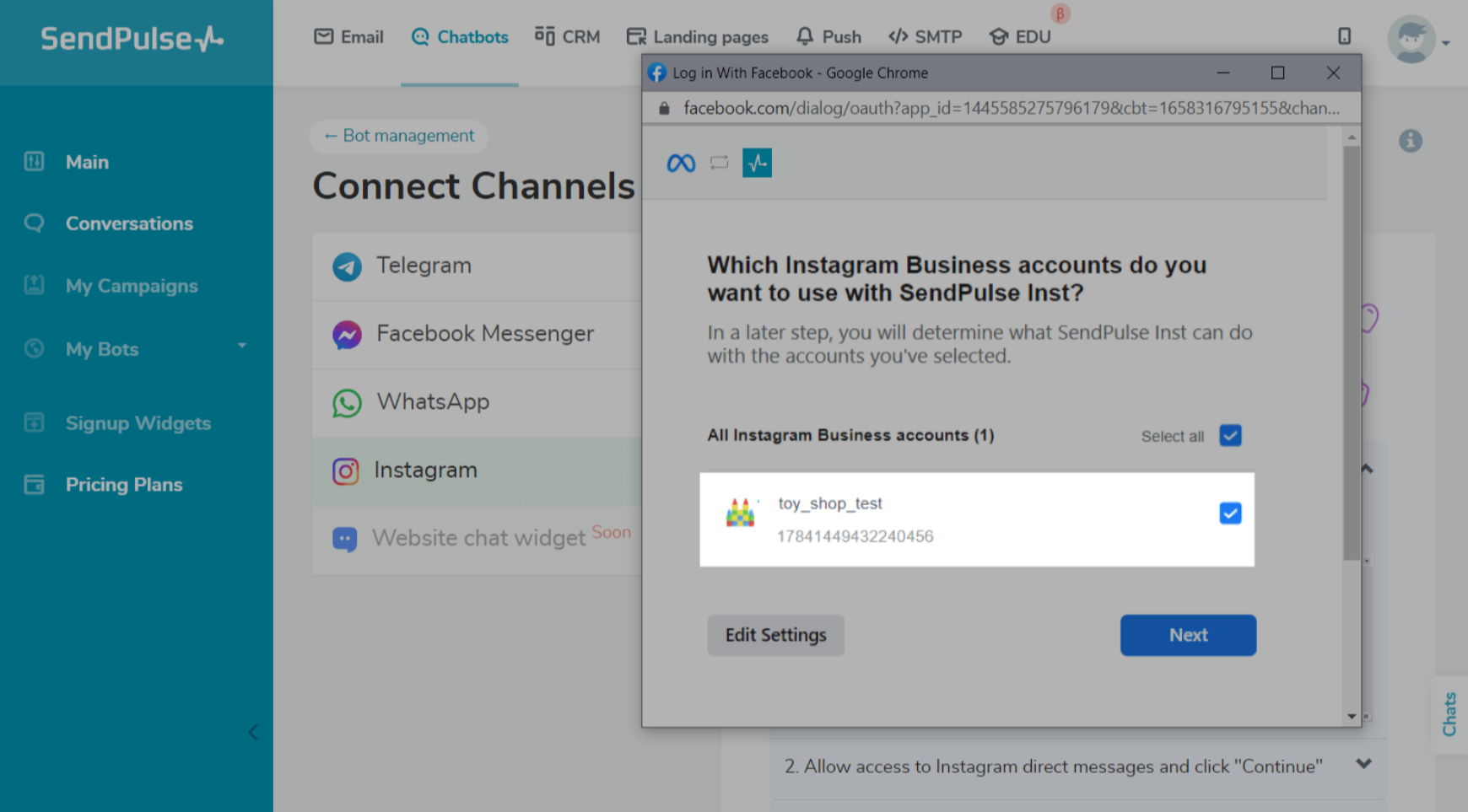Switch to the CRM tab
Viewport: 1468px width, 812px height.
point(568,37)
